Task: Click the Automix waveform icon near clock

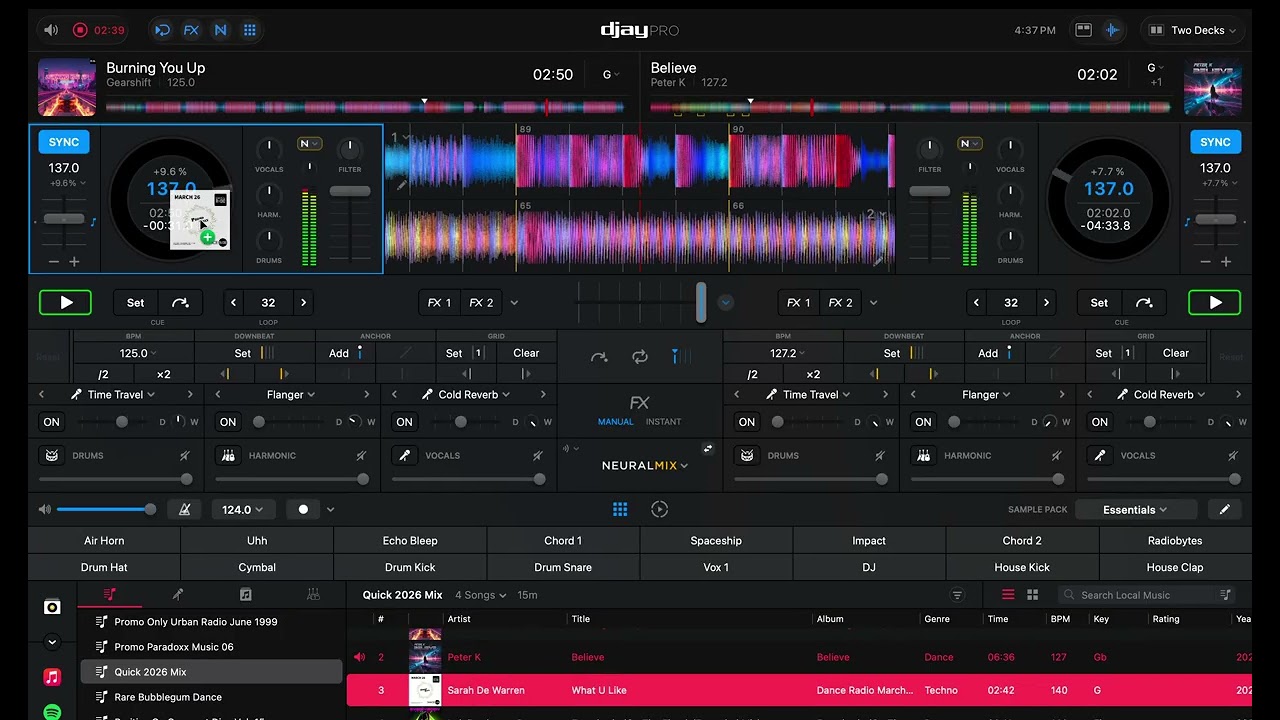Action: tap(1112, 30)
